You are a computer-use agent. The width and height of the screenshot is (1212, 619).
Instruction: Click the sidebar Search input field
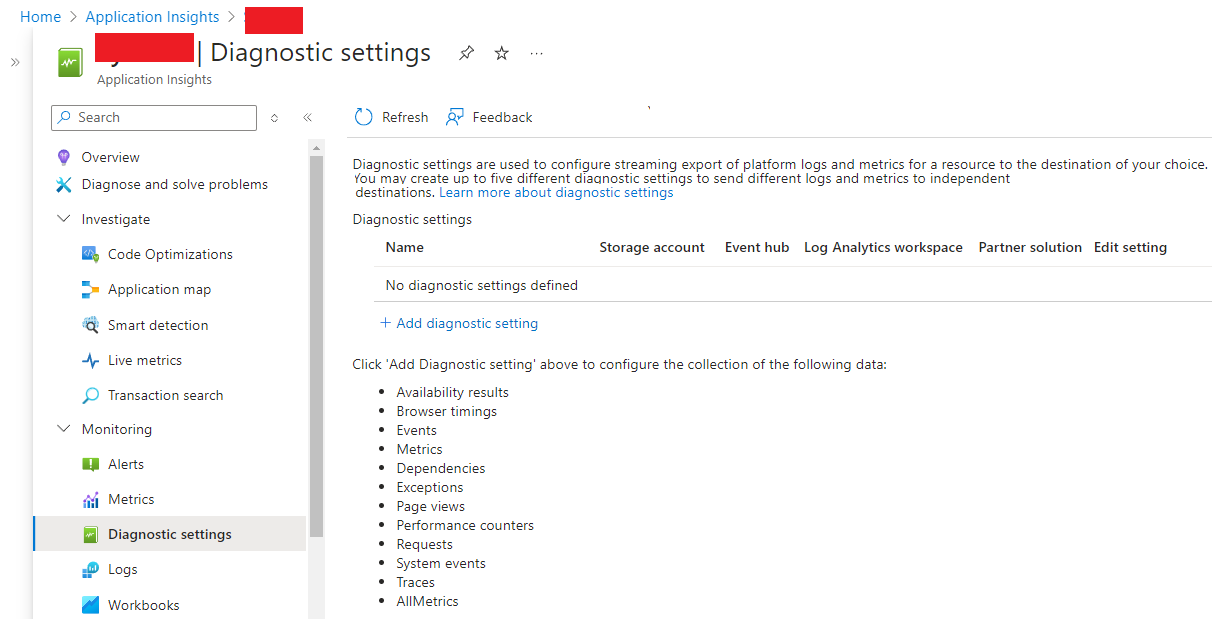(154, 118)
